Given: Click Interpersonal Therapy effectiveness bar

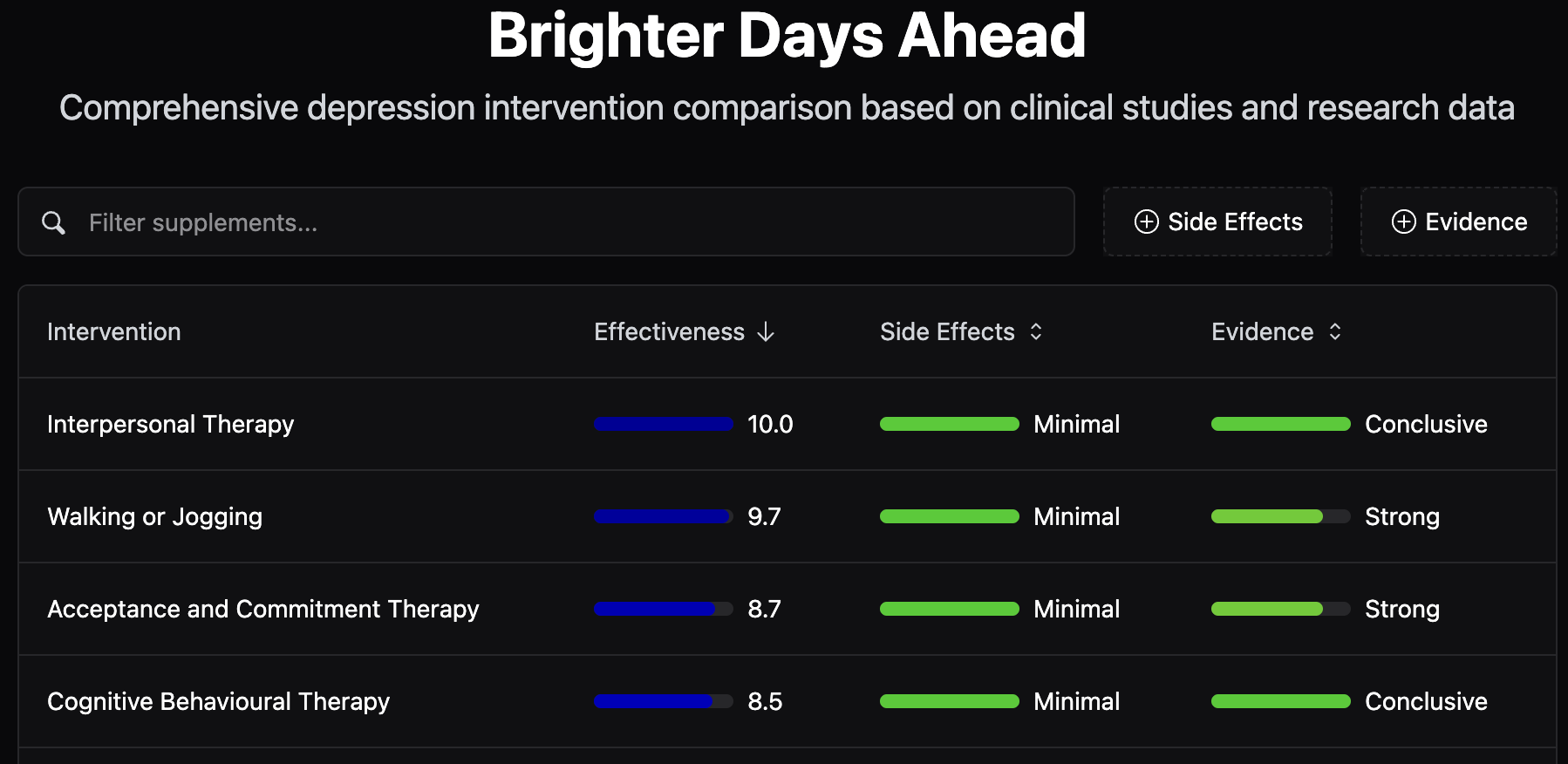Looking at the screenshot, I should coord(664,424).
